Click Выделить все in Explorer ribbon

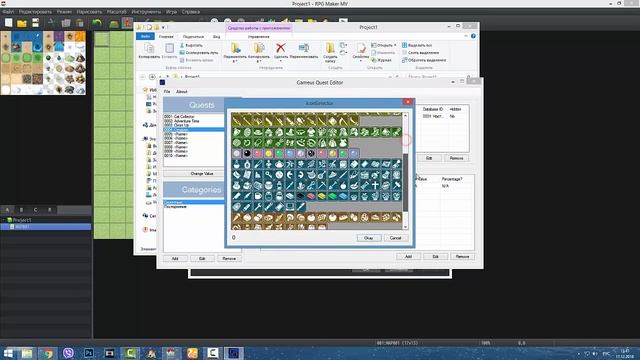point(416,45)
